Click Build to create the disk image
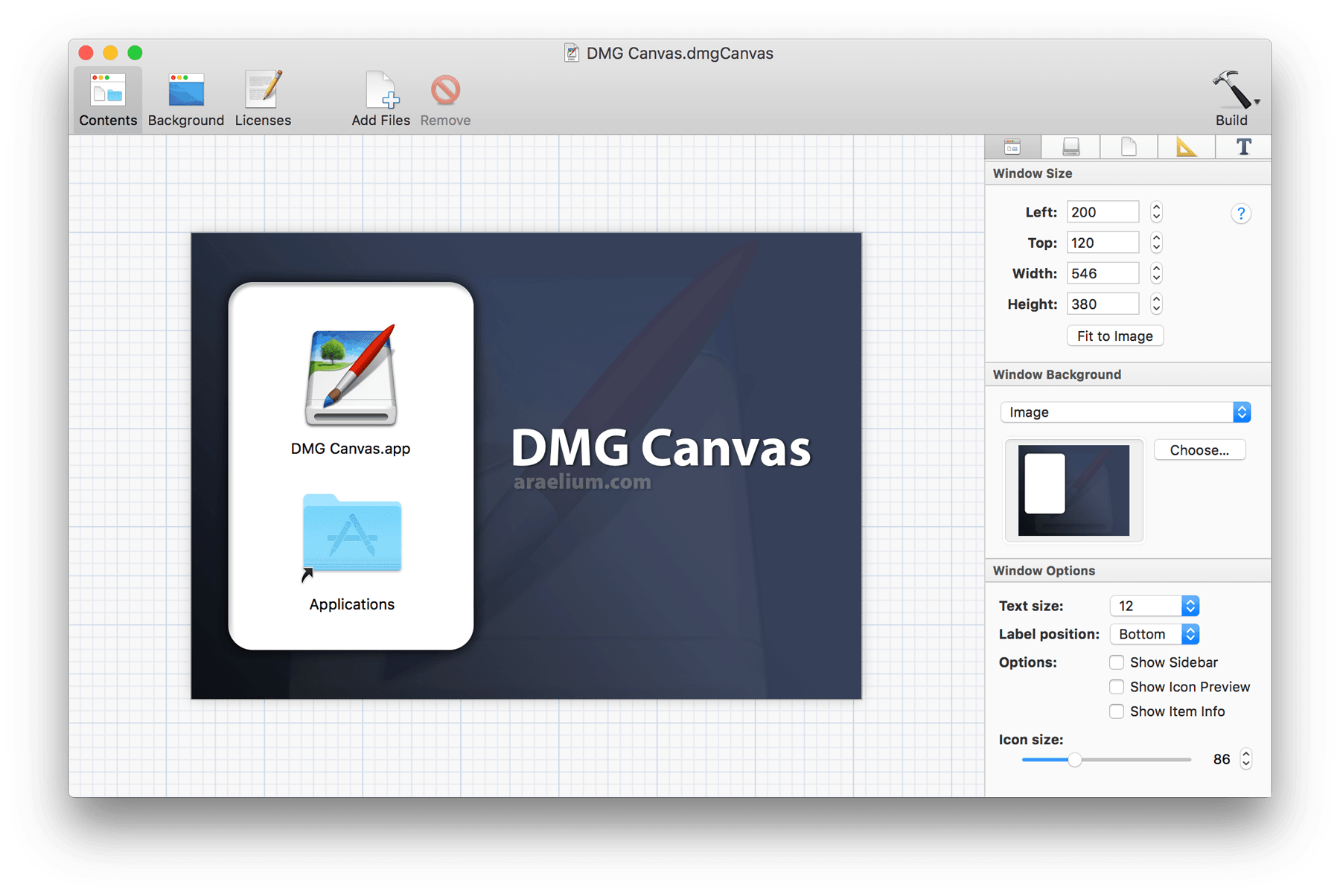 pos(1231,99)
